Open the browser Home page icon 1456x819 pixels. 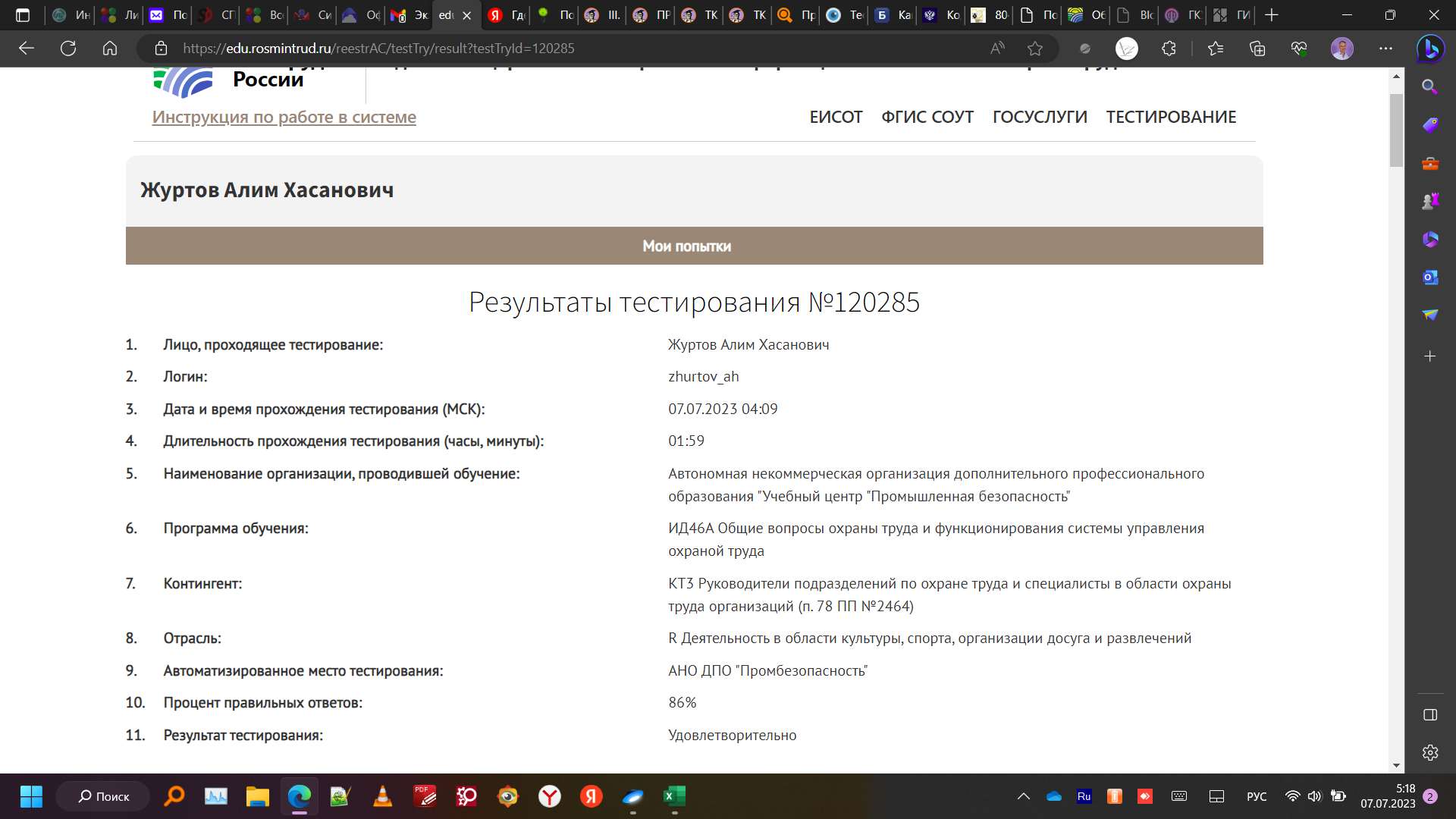(110, 49)
